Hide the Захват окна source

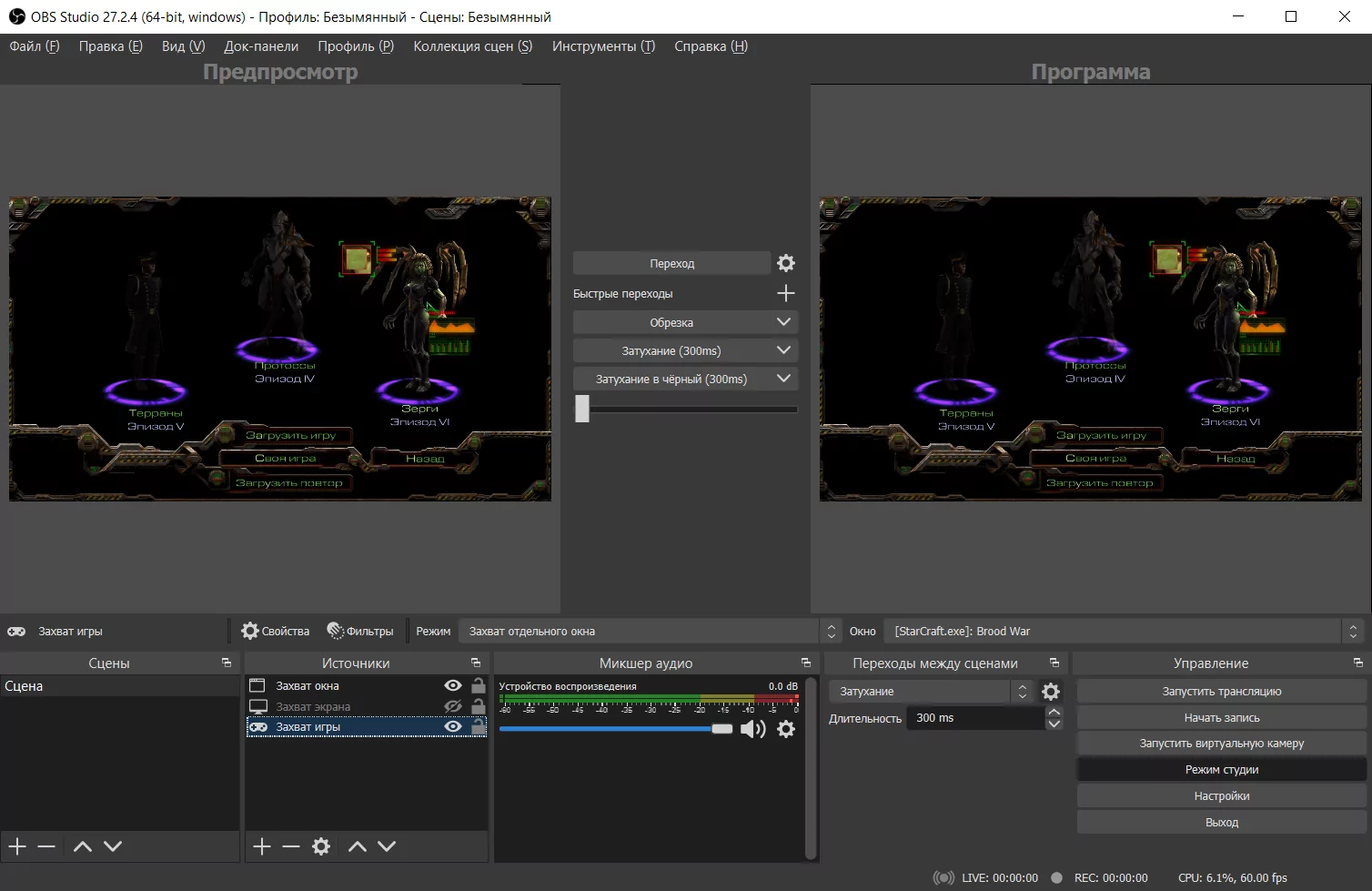point(453,685)
